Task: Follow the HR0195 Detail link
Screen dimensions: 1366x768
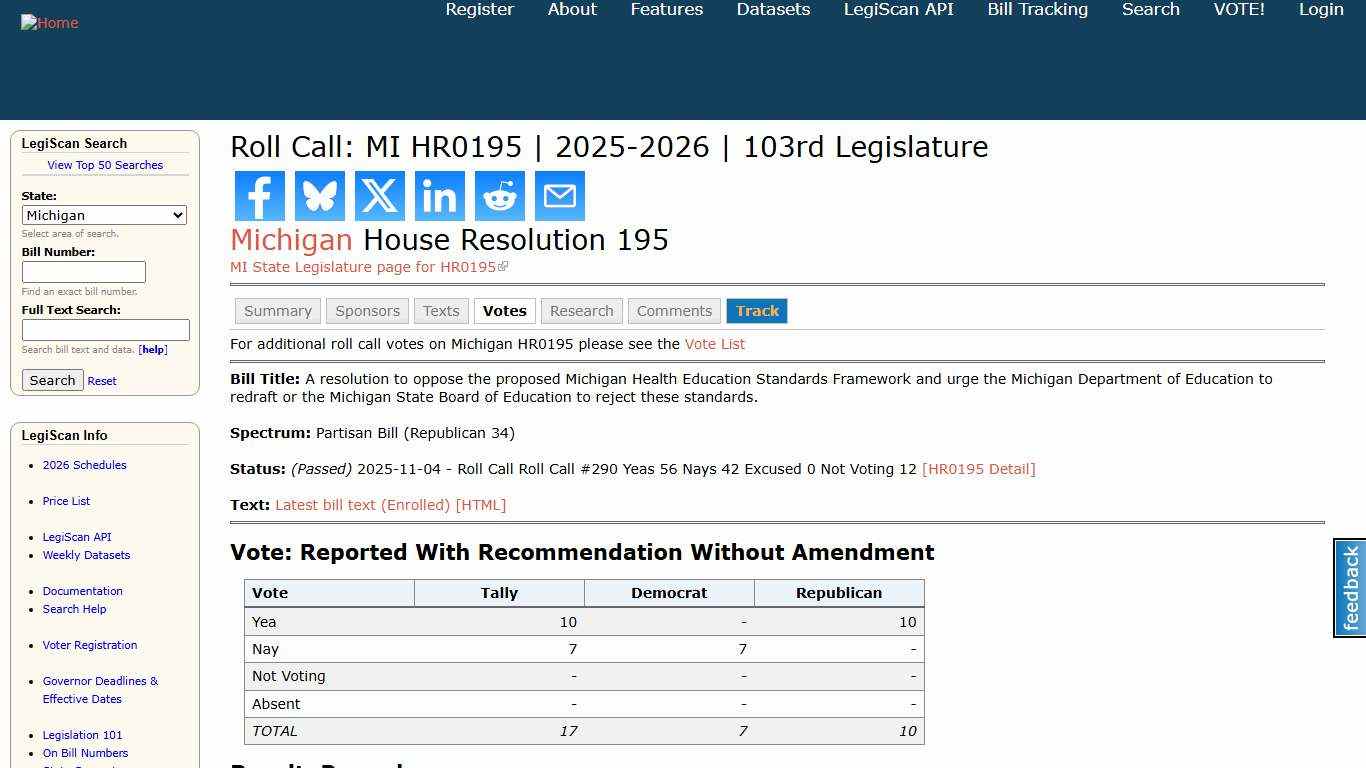Action: [978, 469]
